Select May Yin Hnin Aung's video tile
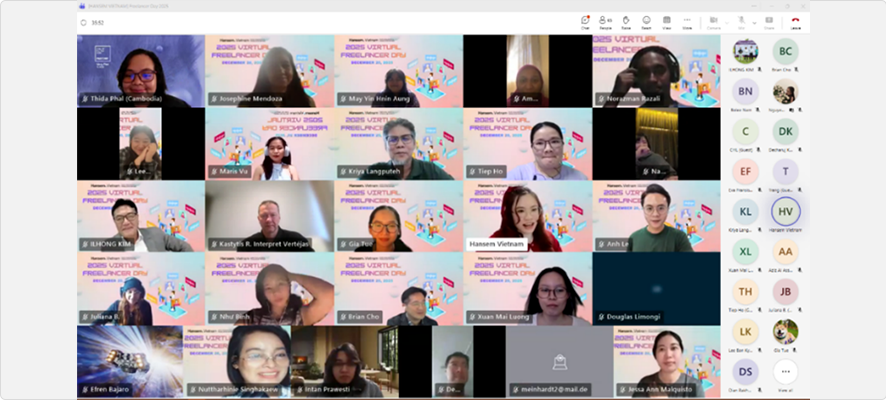886x400 pixels. point(398,71)
